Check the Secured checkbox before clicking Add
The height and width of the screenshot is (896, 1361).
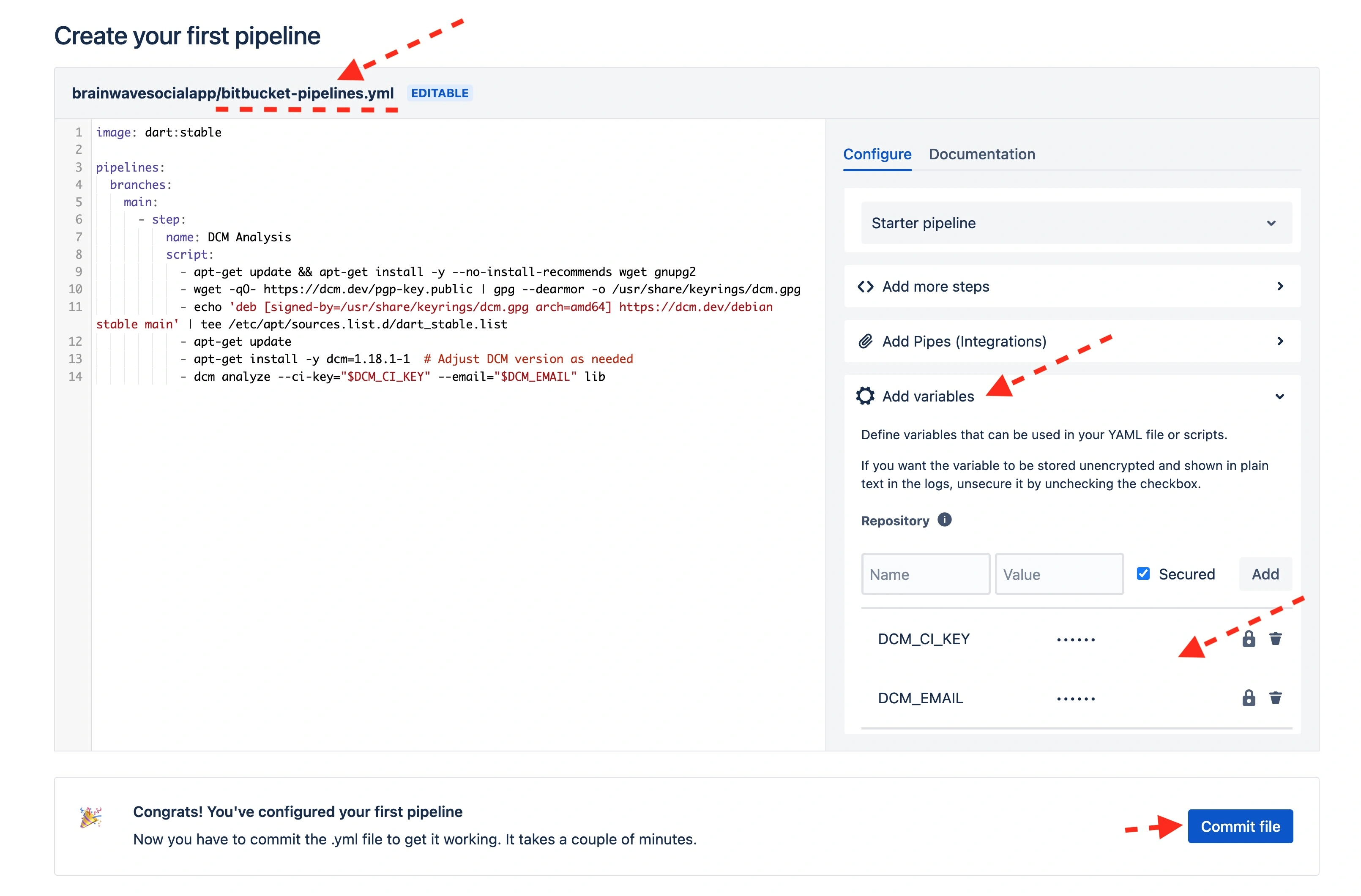tap(1142, 574)
